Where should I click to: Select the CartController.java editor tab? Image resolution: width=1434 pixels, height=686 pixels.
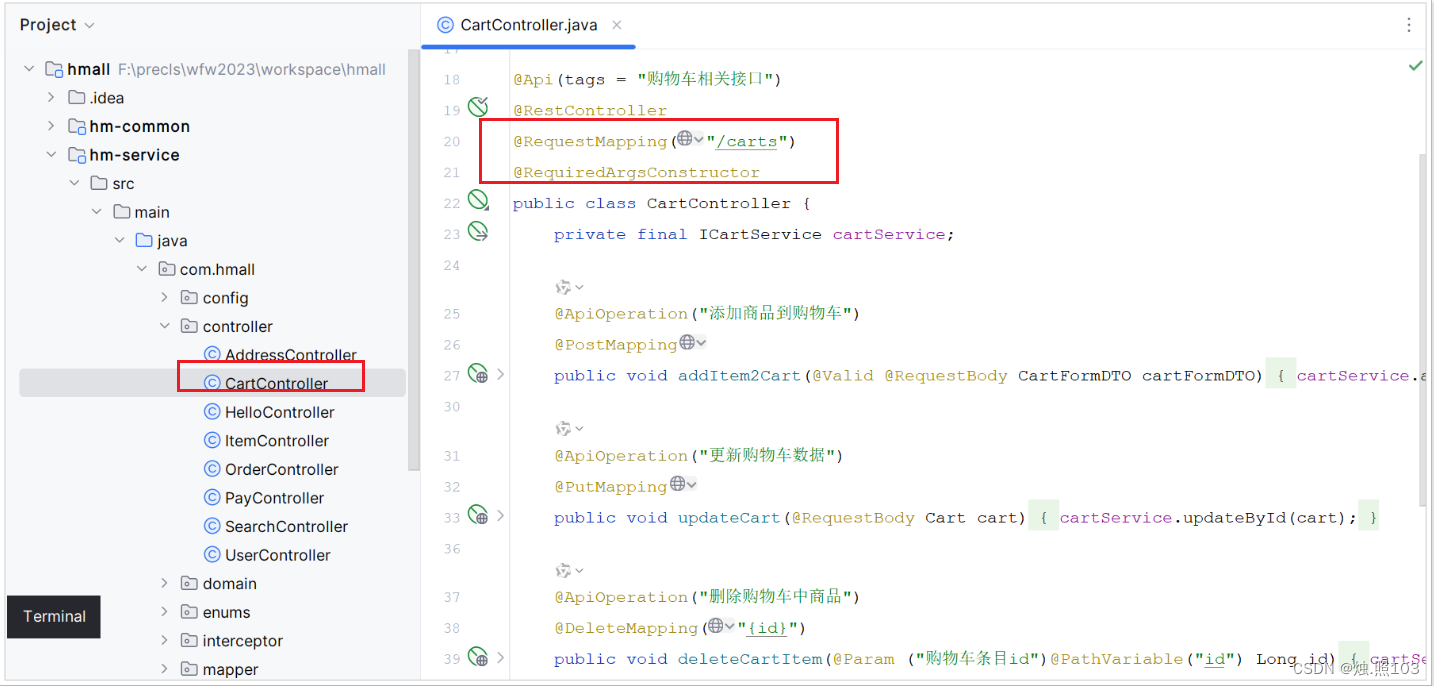click(x=529, y=25)
